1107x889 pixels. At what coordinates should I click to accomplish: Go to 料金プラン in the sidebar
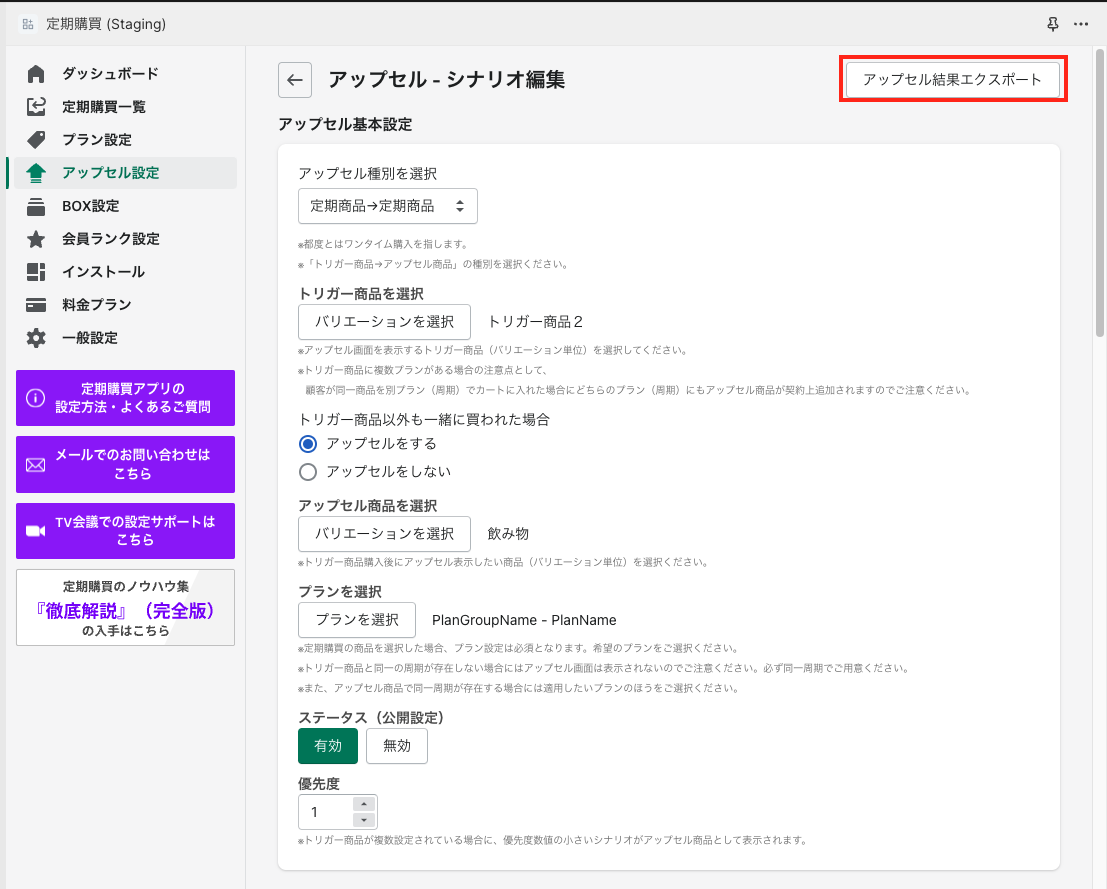point(97,305)
